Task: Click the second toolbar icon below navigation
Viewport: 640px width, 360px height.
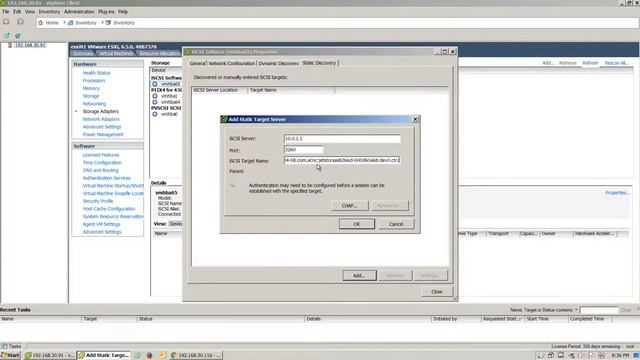Action: point(18,36)
